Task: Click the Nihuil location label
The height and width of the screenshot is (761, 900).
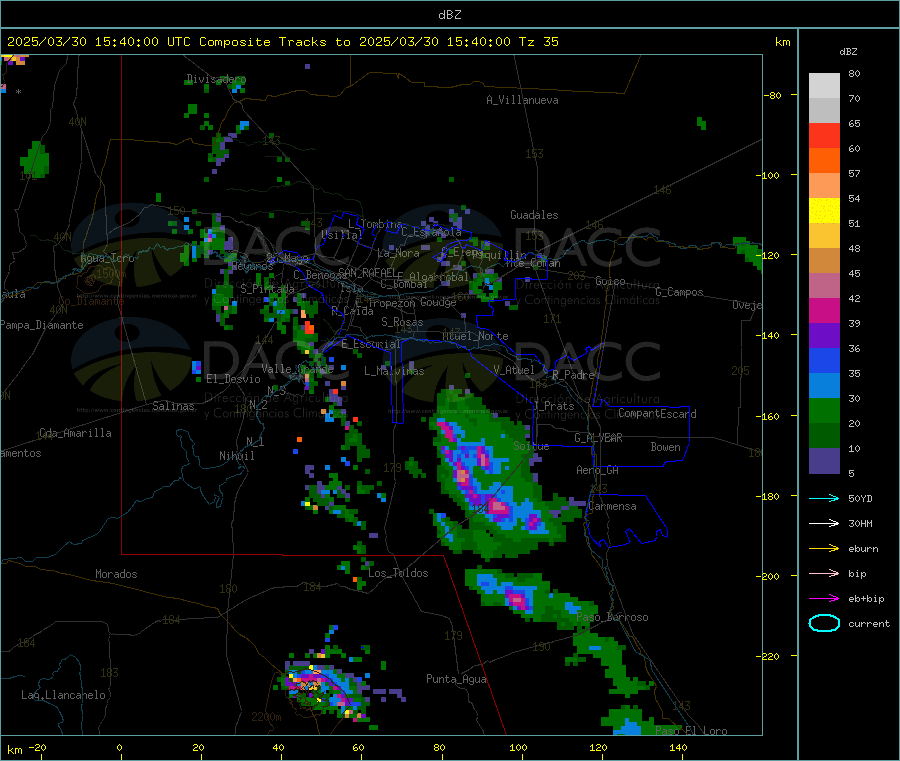Action: pyautogui.click(x=236, y=456)
